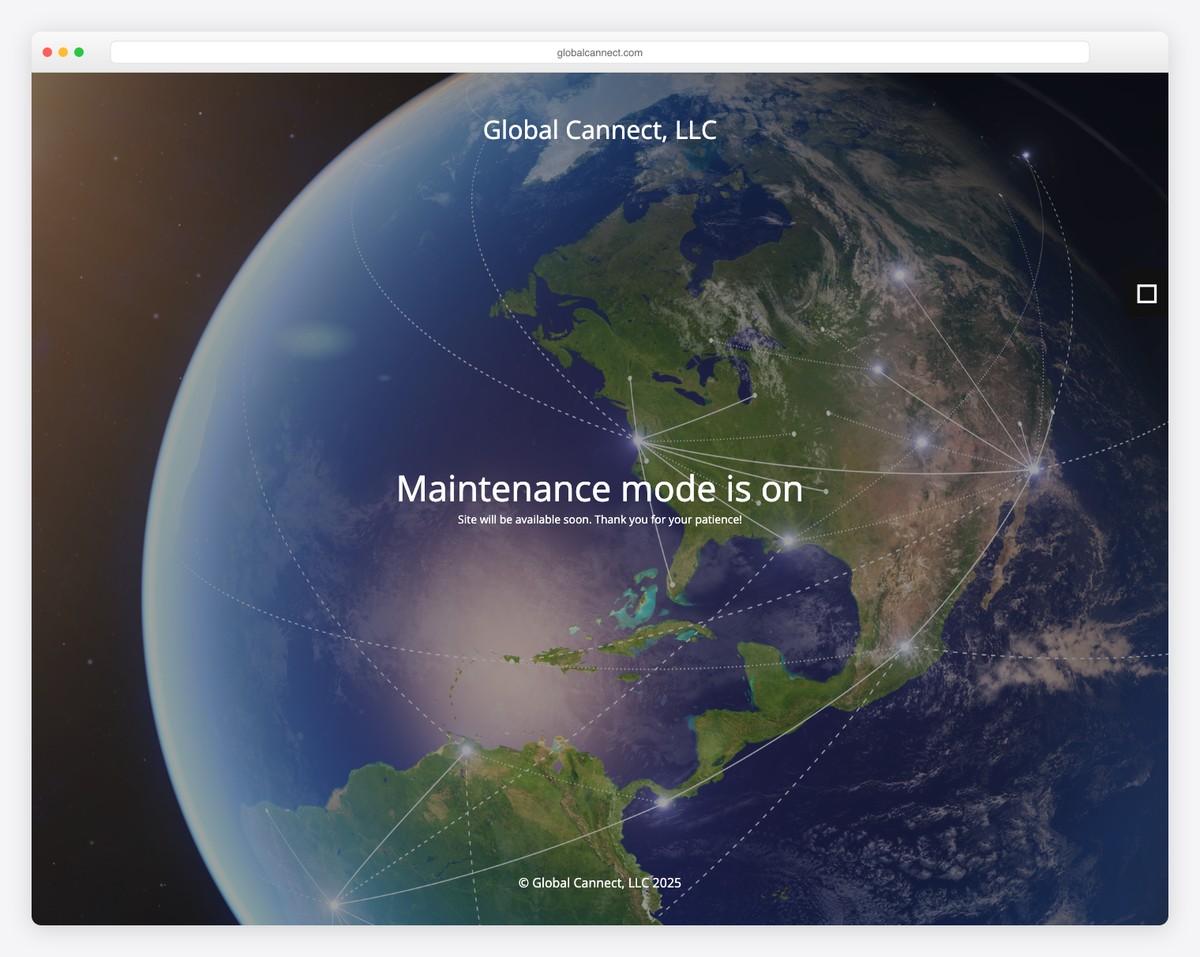Viewport: 1200px width, 957px height.
Task: Click the word Maintenance in the heading
Action: tap(503, 489)
